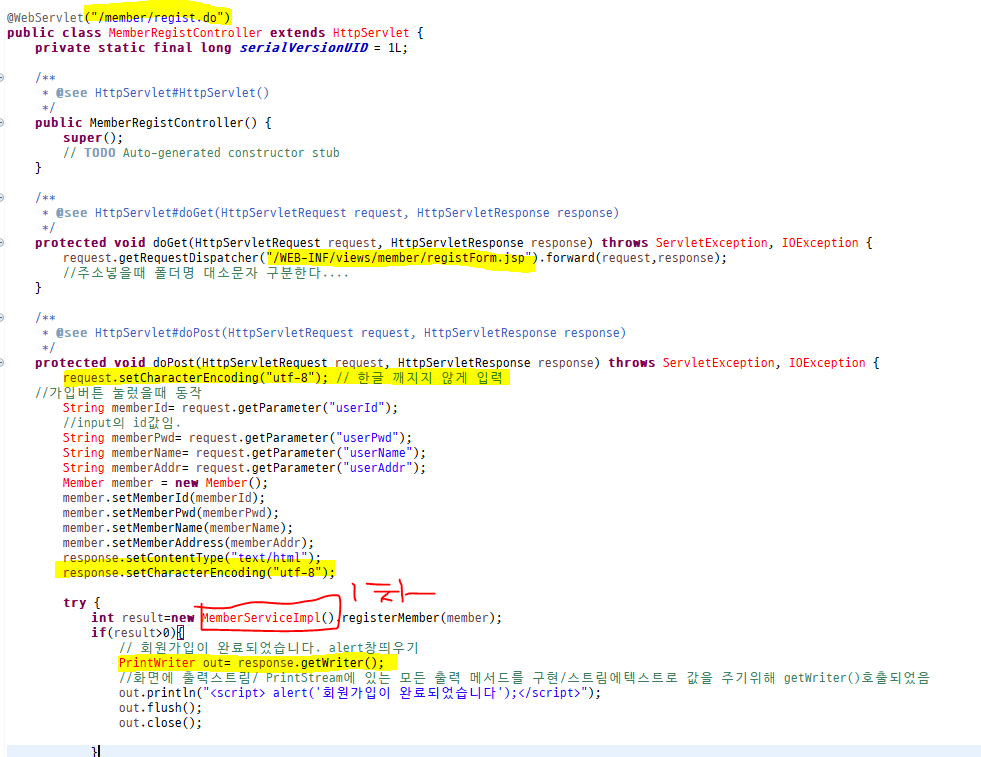Click the if(result>0) condition
This screenshot has height=757, width=981.
pyautogui.click(x=133, y=633)
